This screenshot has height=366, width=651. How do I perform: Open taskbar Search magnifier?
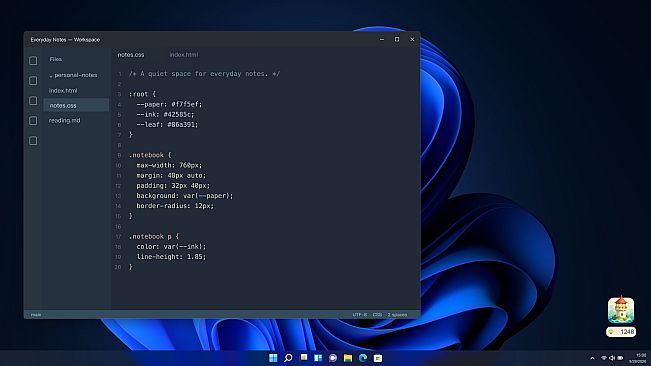[x=288, y=358]
